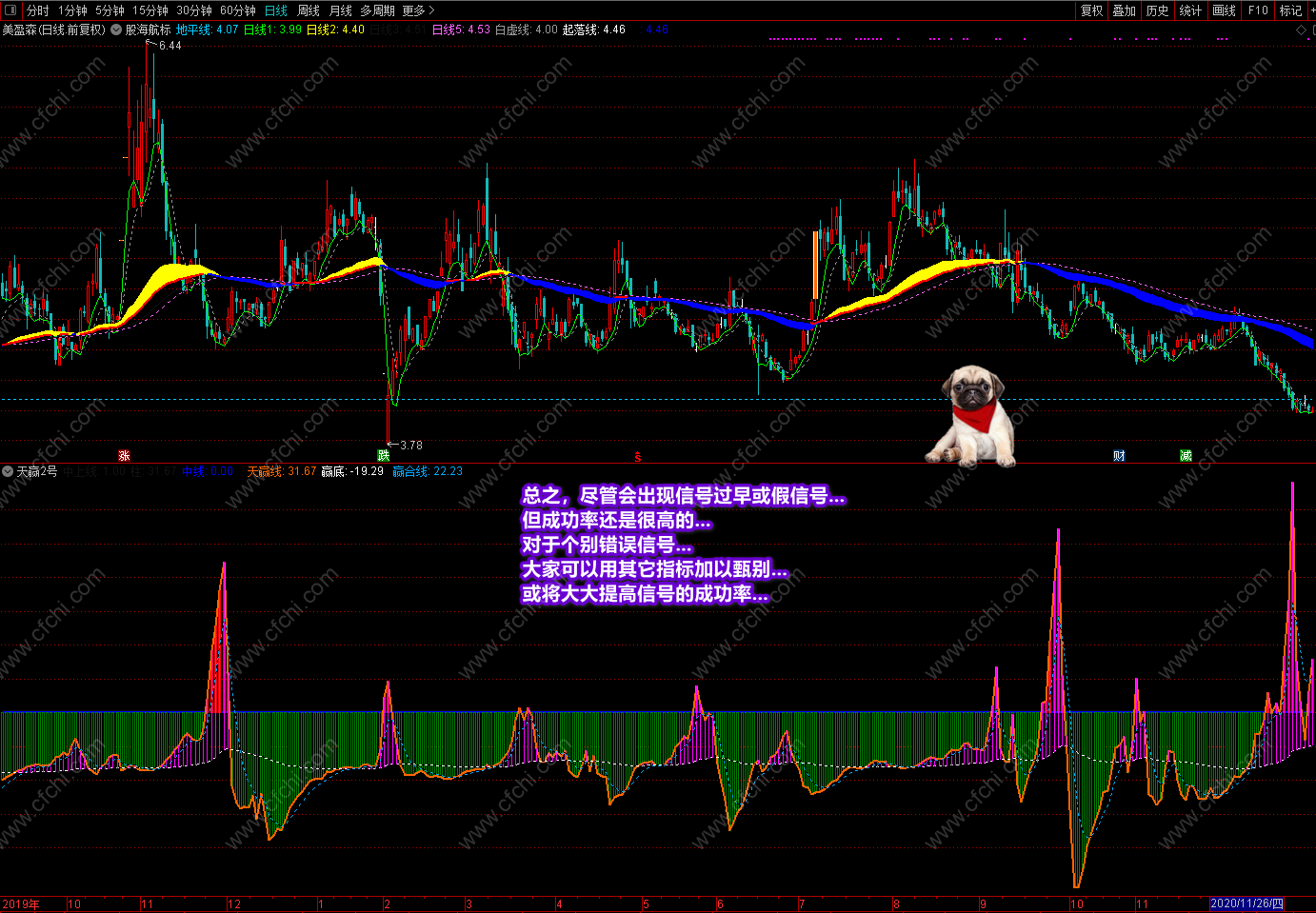Click the diamond icon at chart top-right
The image size is (1316, 913).
[1302, 30]
